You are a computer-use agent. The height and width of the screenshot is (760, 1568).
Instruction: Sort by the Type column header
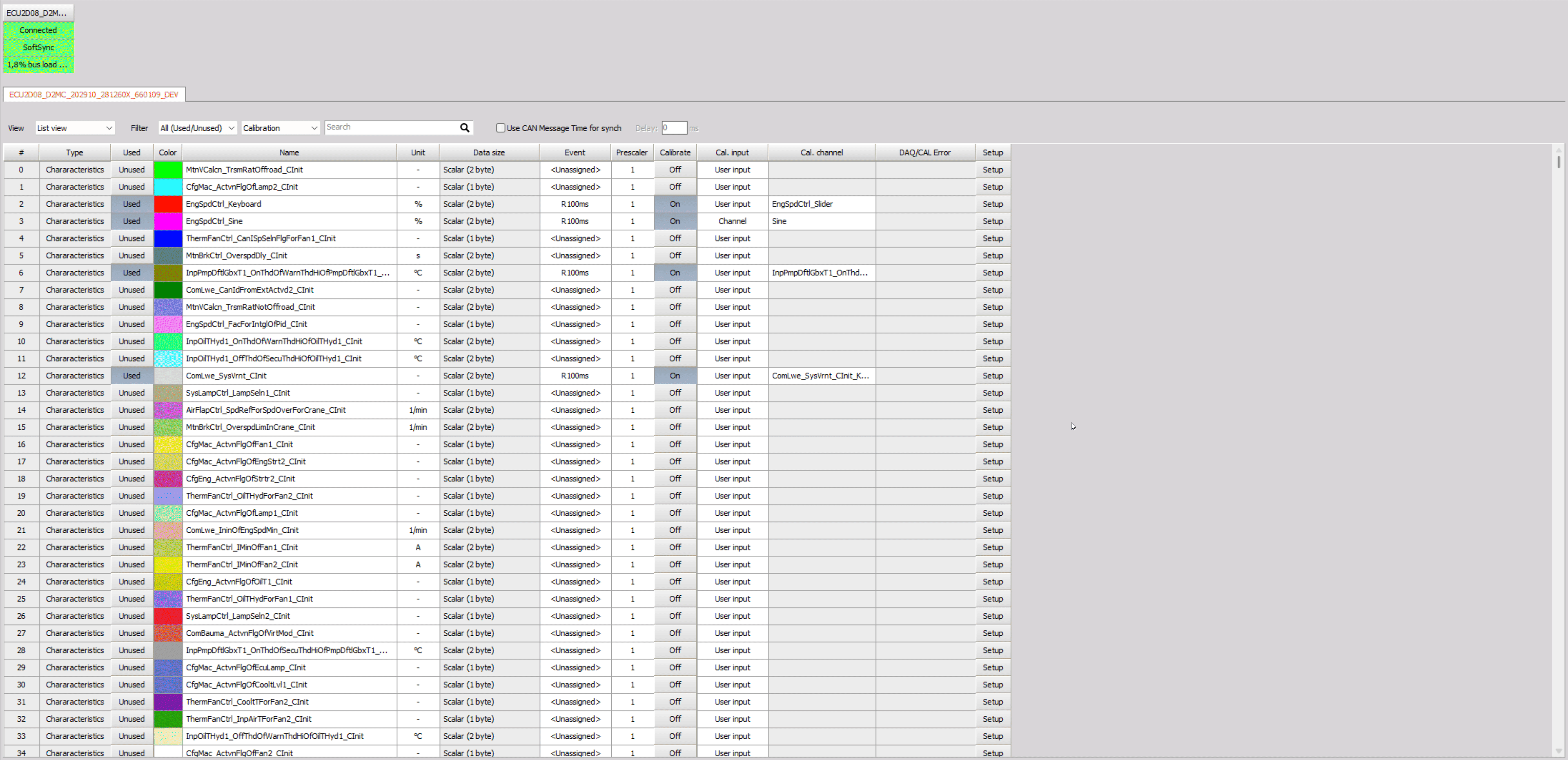click(74, 152)
